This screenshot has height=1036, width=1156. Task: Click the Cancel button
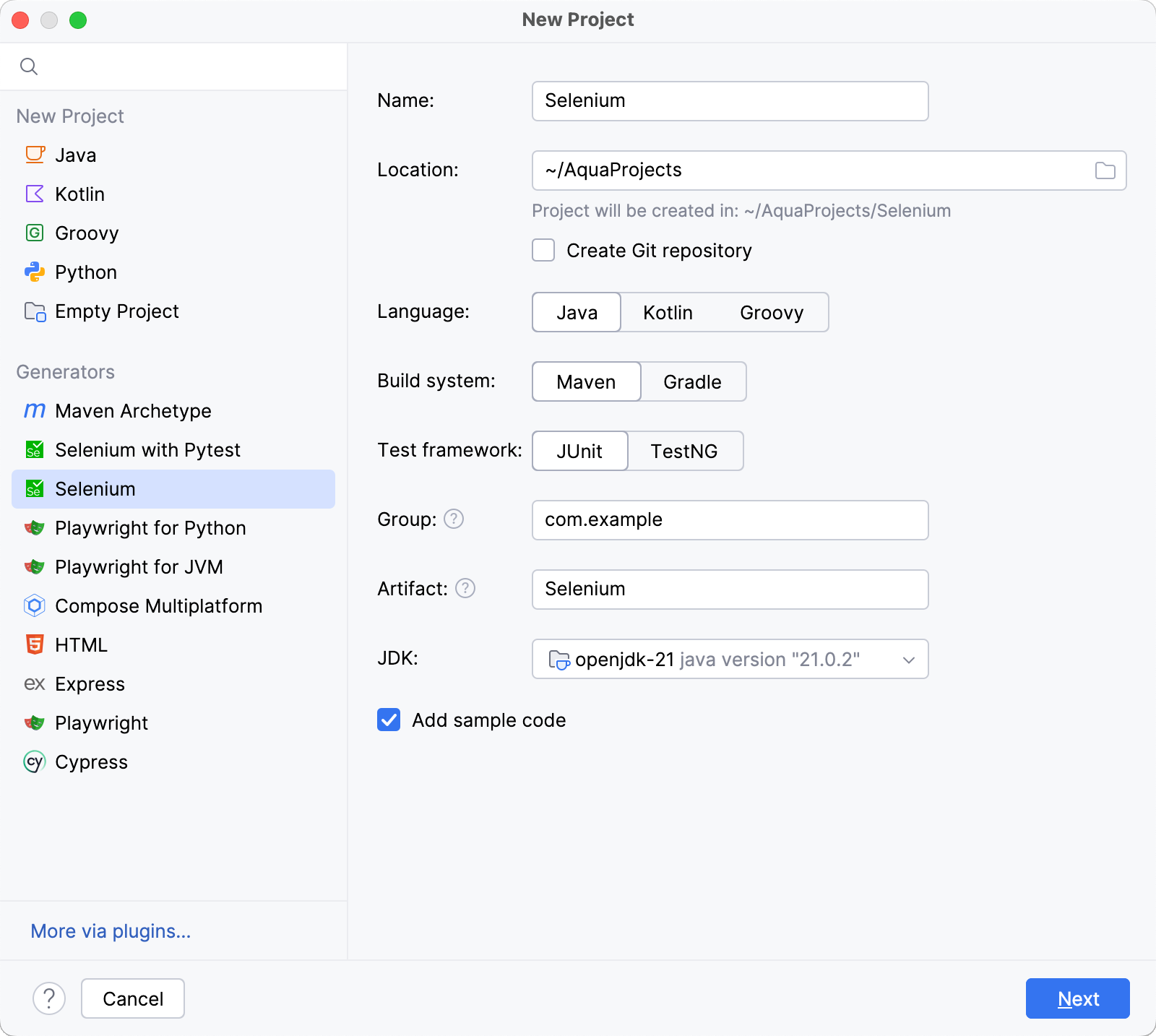click(133, 998)
